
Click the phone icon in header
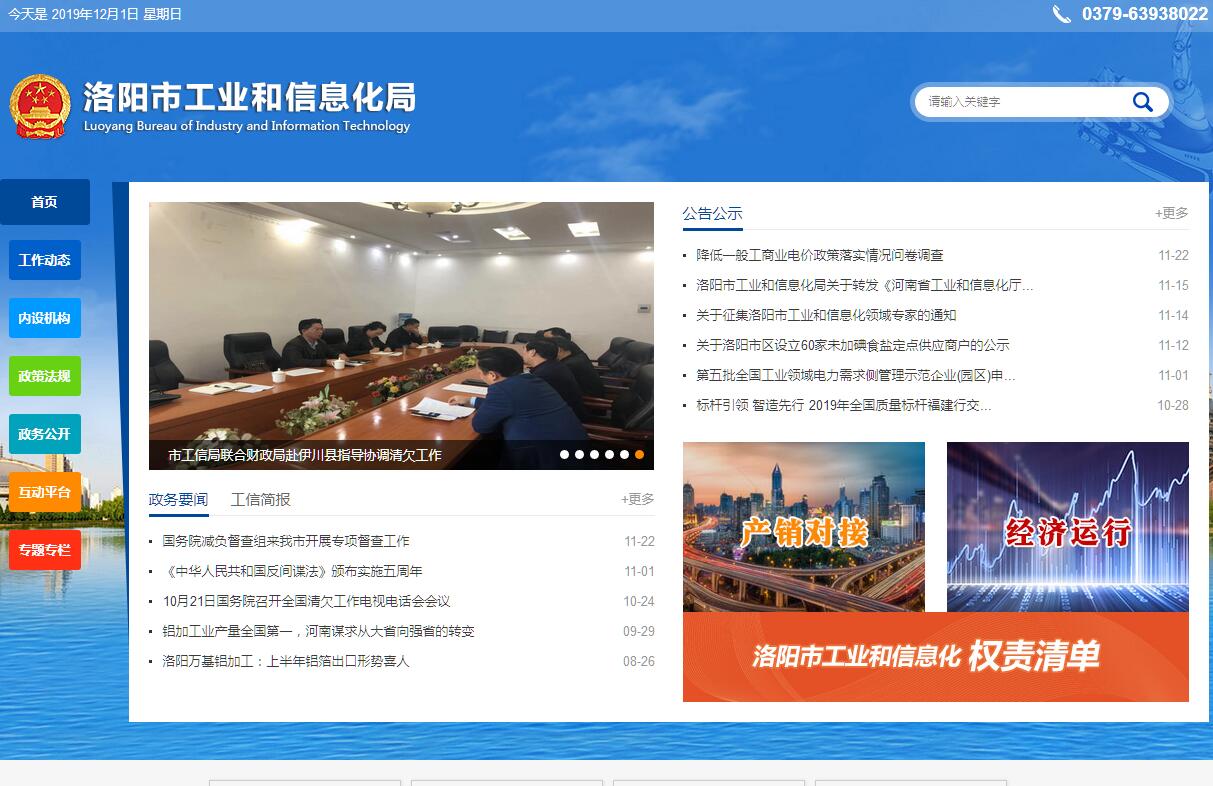coord(1061,14)
